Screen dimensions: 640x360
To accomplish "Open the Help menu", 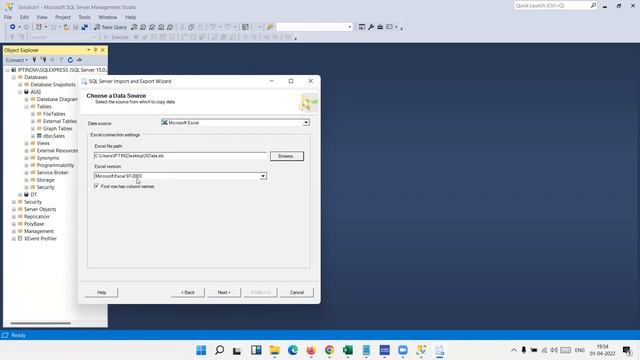I will pyautogui.click(x=130, y=17).
